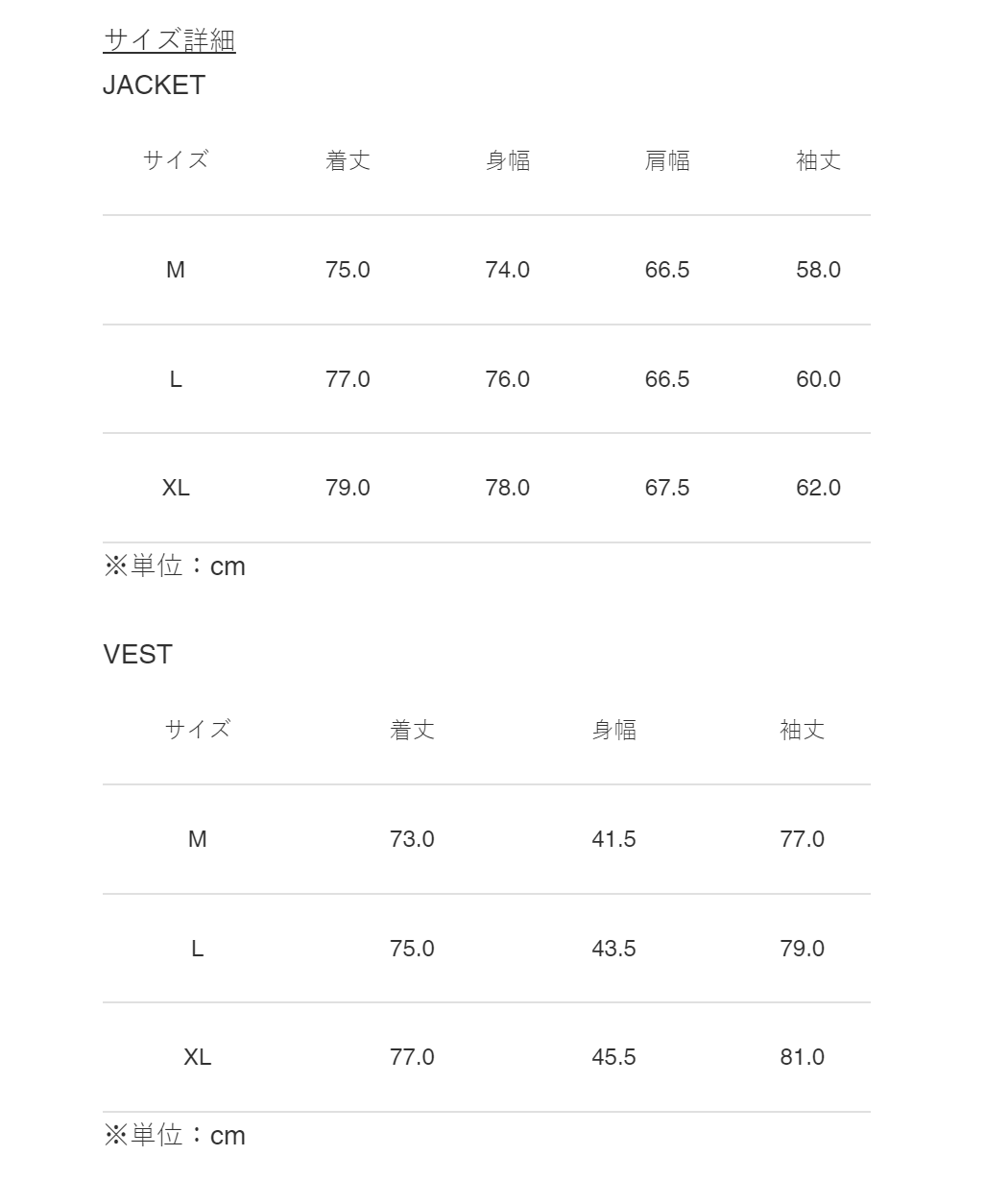The height and width of the screenshot is (1204, 985).
Task: Select the 着丈 header in JACKET table
Action: click(348, 160)
